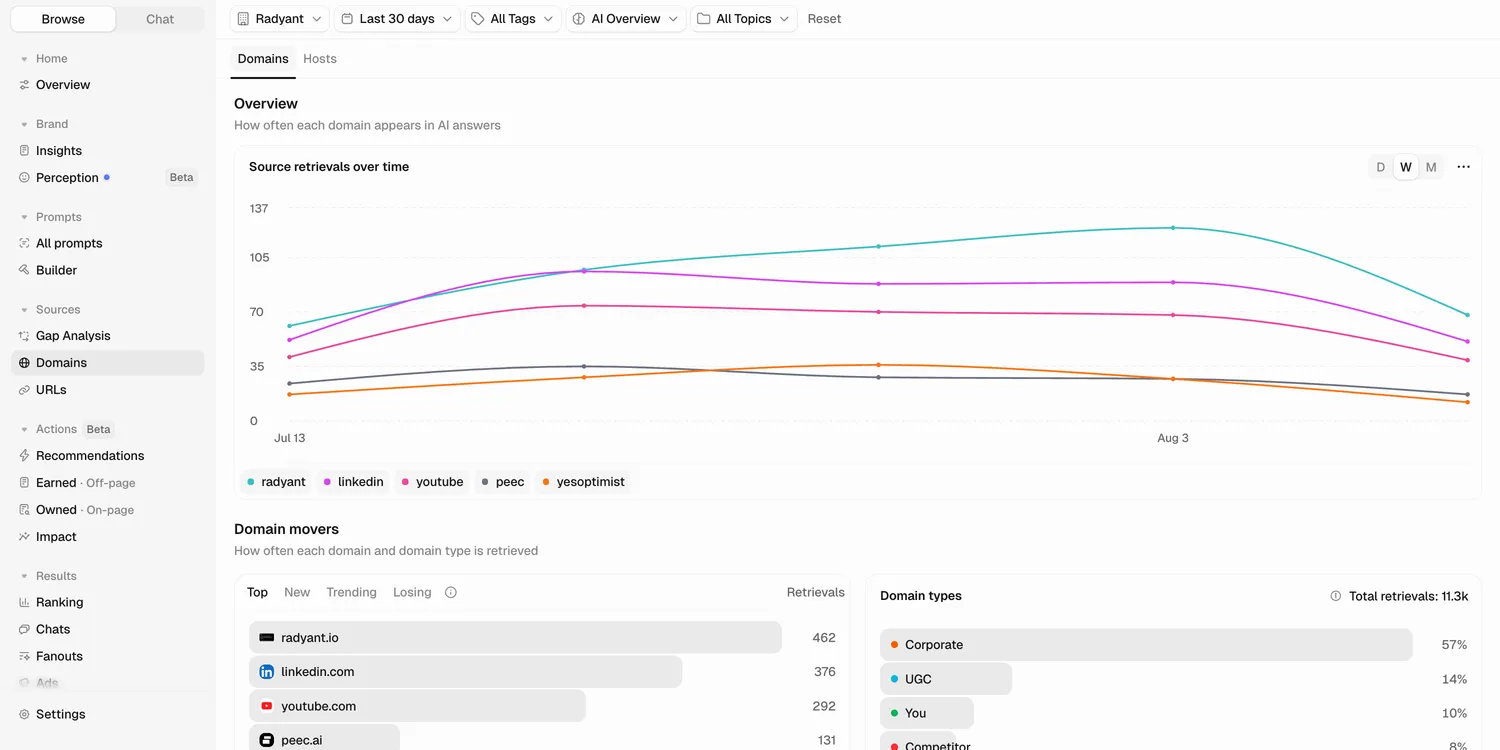Select the You domain type bar

927,713
